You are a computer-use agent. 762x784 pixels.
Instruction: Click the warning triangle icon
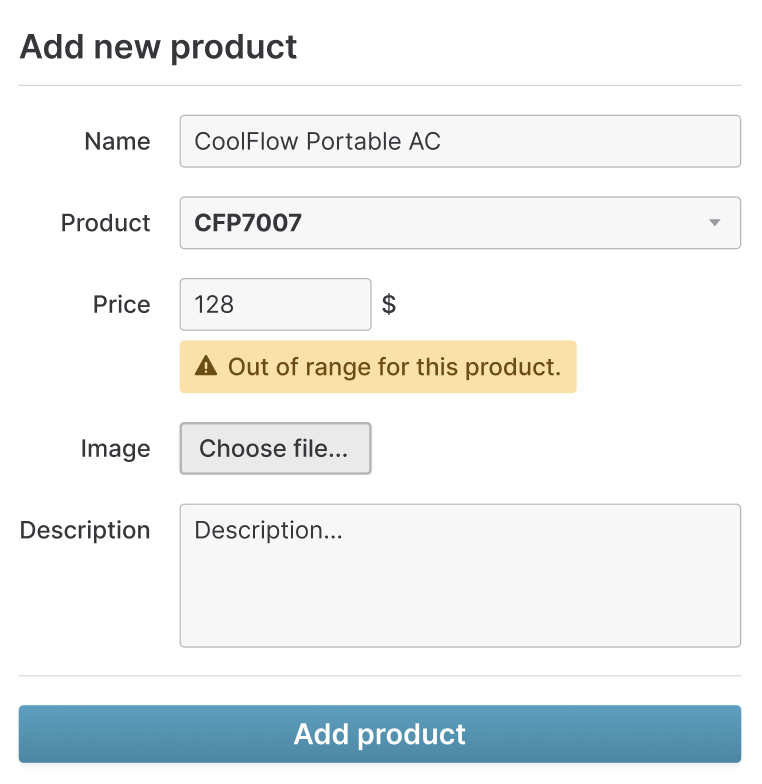coord(206,367)
